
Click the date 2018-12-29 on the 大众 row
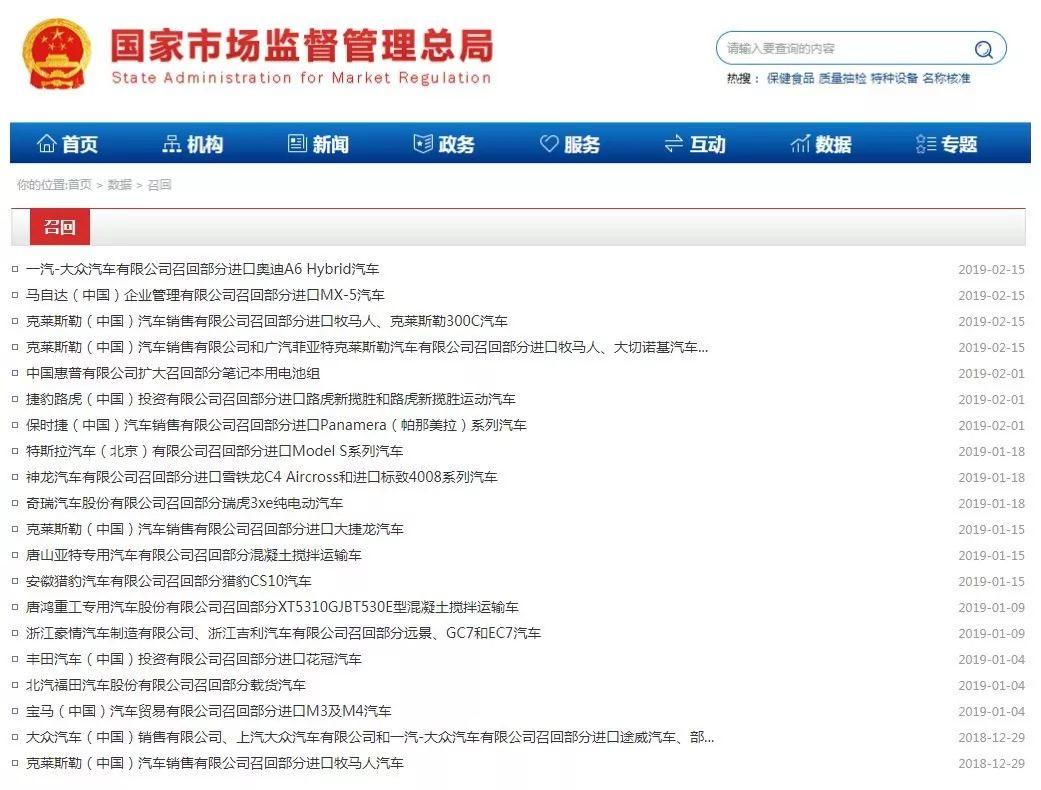[x=991, y=738]
